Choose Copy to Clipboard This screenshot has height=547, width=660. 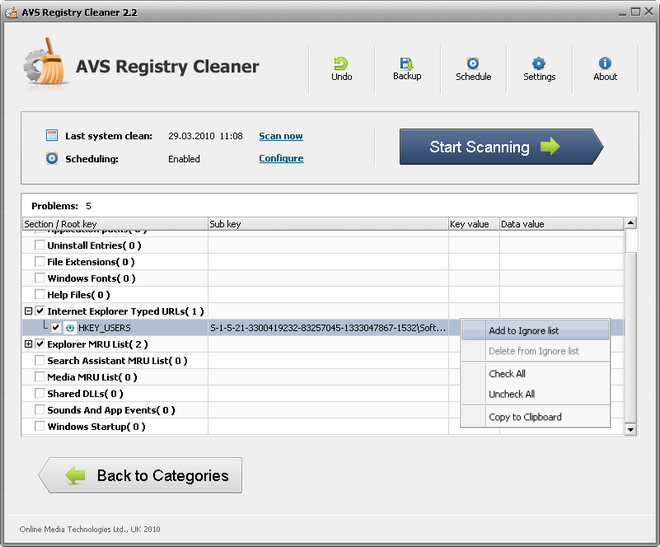click(x=535, y=417)
